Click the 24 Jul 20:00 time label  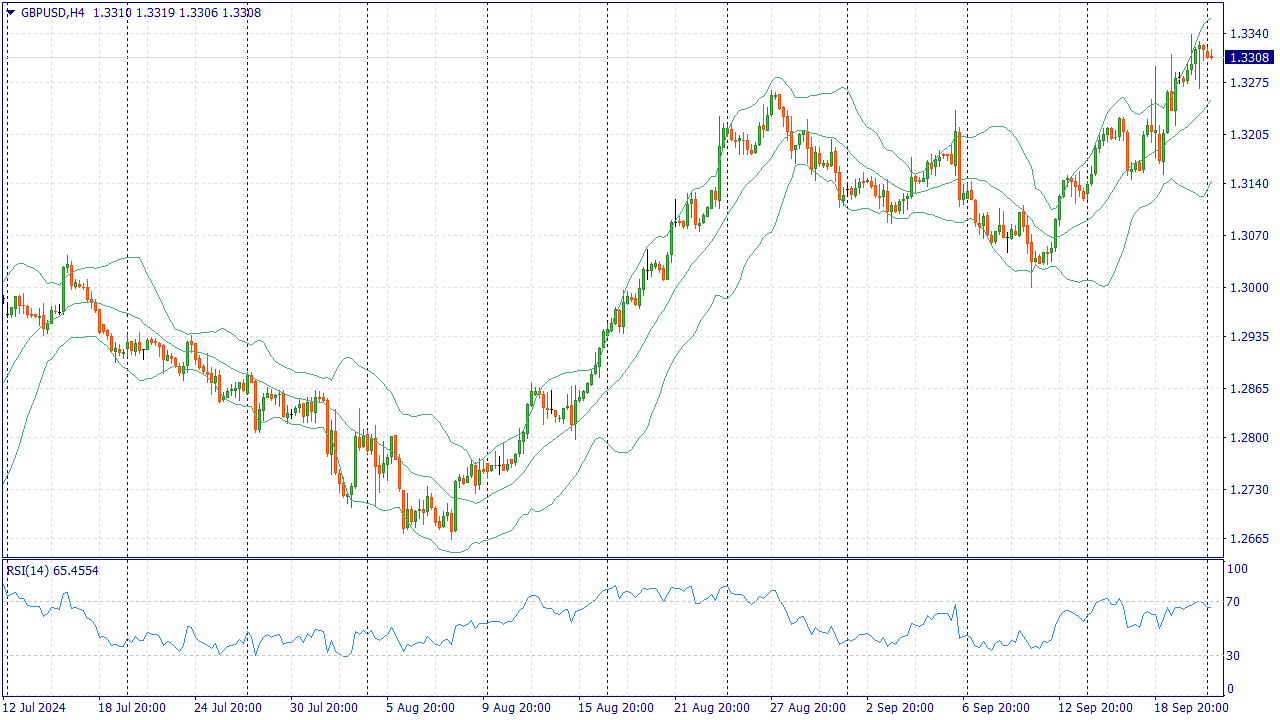(227, 708)
